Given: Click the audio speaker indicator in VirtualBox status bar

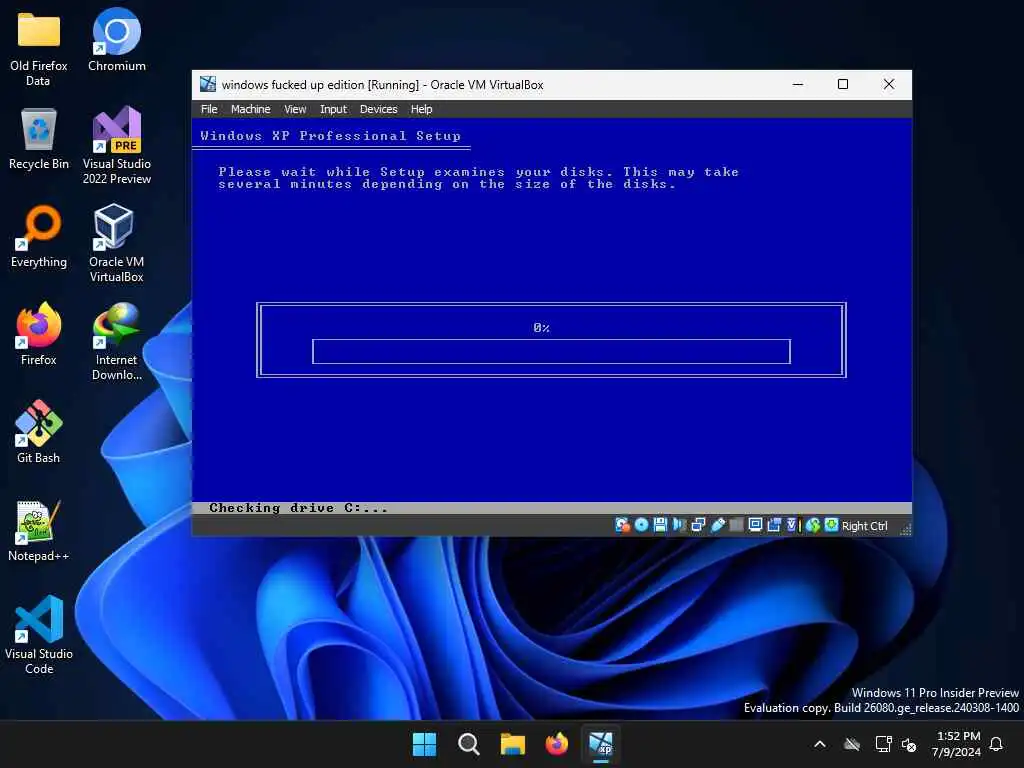Looking at the screenshot, I should (679, 525).
